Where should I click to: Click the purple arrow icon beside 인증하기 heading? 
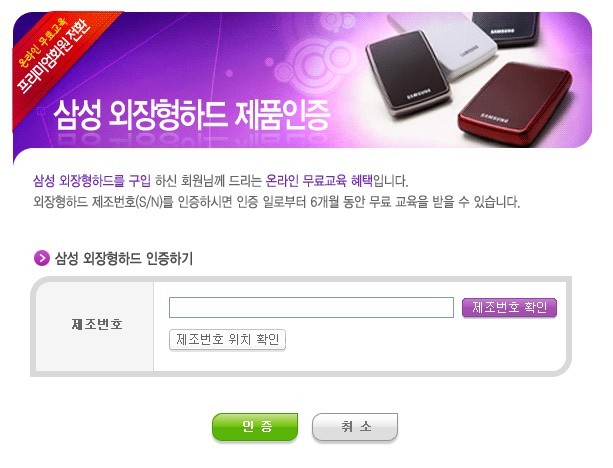point(42,258)
